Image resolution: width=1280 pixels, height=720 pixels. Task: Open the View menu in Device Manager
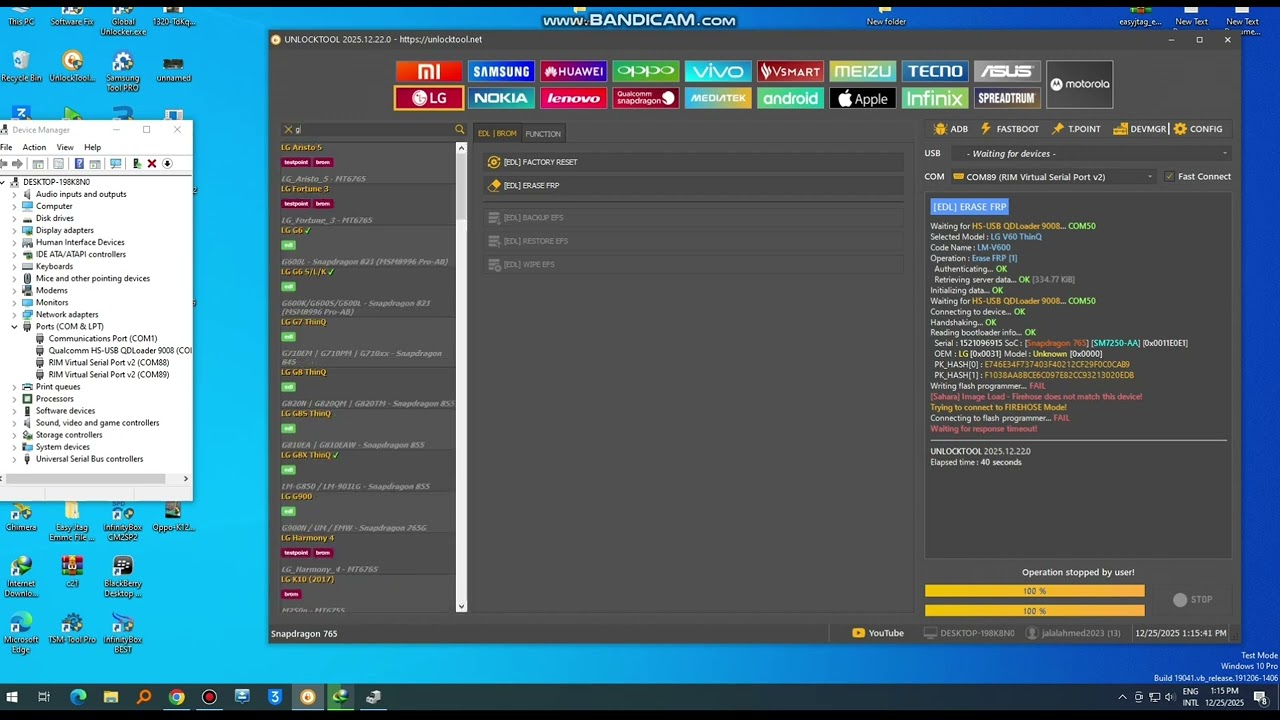[65, 147]
